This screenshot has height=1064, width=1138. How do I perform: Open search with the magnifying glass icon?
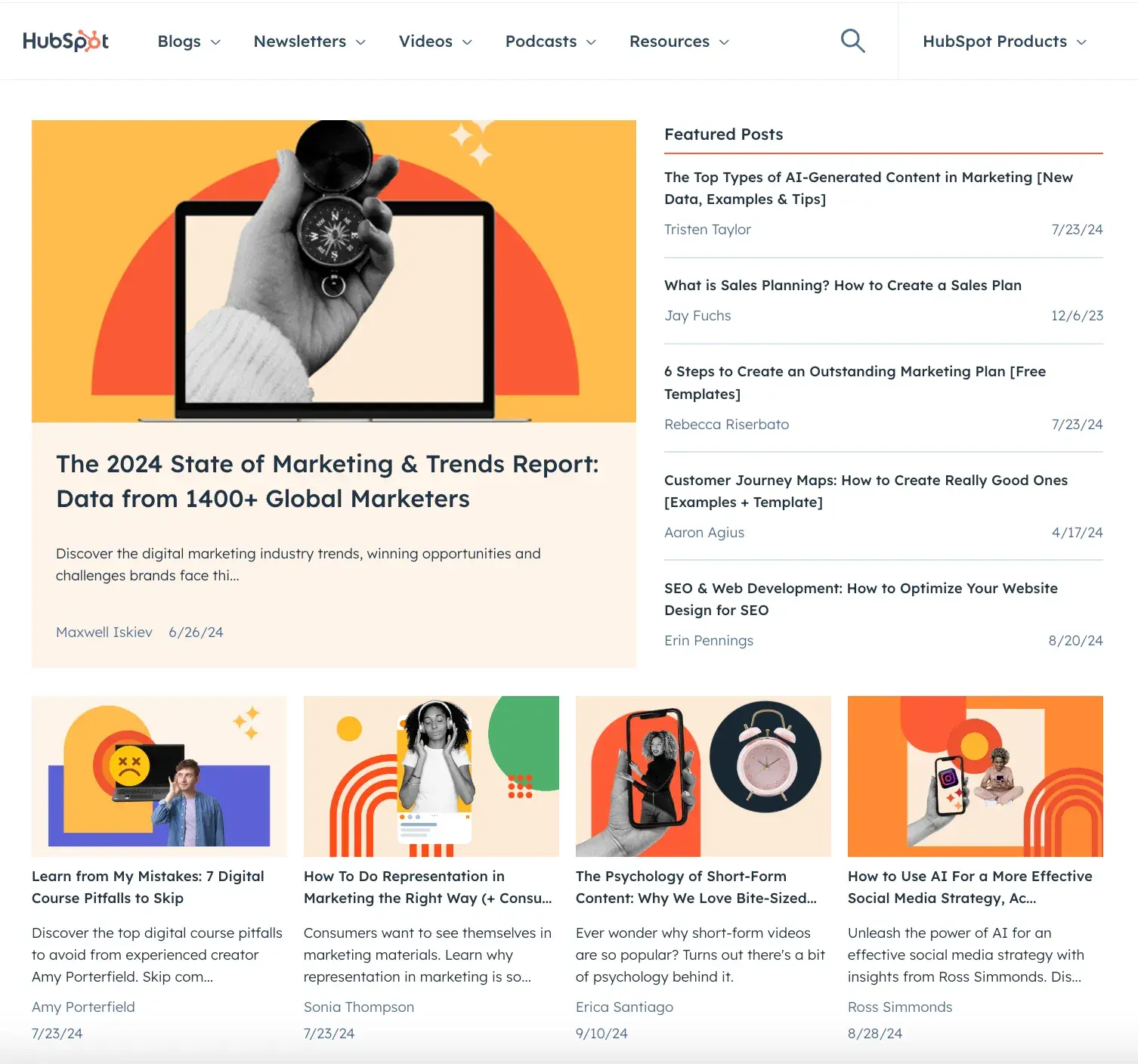click(852, 41)
